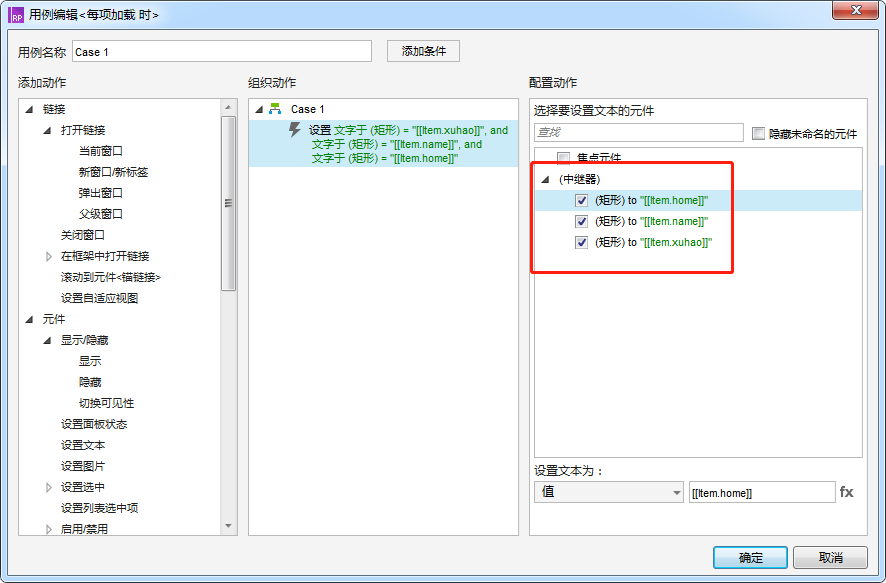
Task: Expand the 启用/禁用 group
Action: point(49,529)
